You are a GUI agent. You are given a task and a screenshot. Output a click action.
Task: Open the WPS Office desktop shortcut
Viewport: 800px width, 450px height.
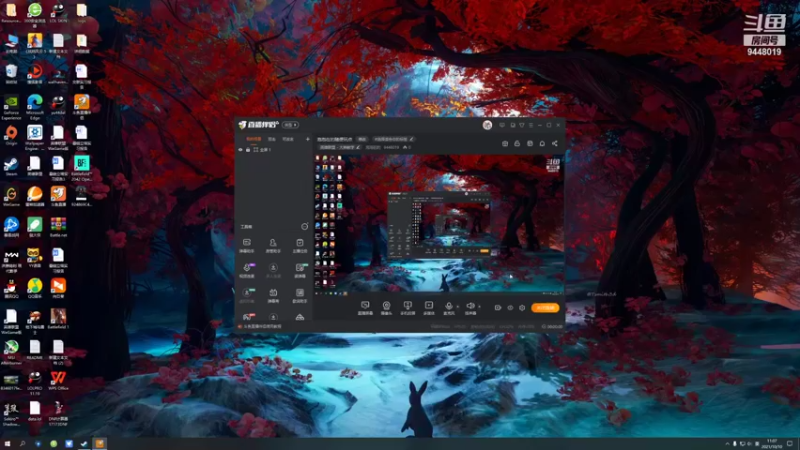point(58,381)
